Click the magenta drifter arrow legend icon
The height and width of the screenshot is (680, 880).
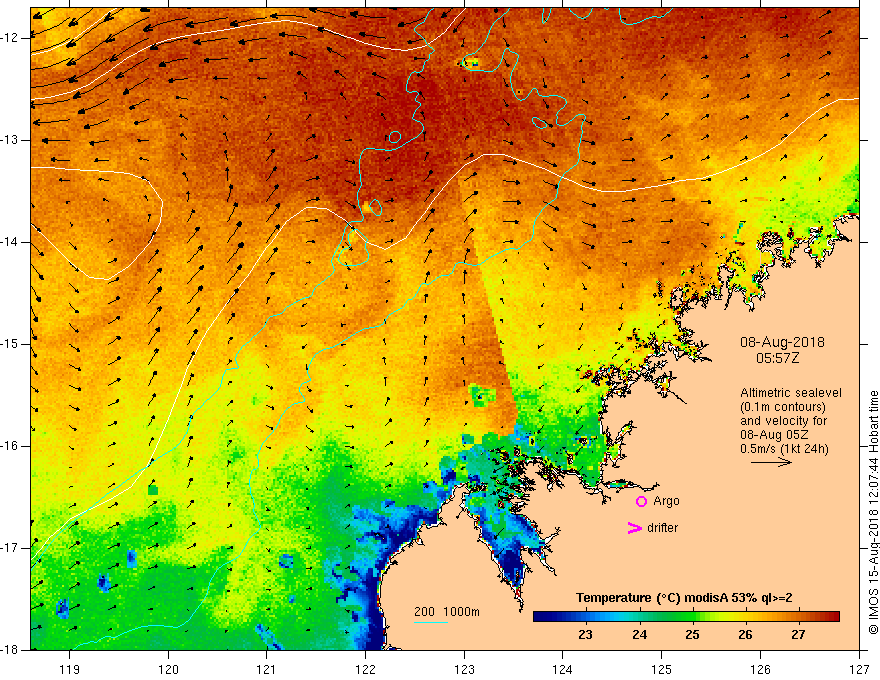pos(634,528)
